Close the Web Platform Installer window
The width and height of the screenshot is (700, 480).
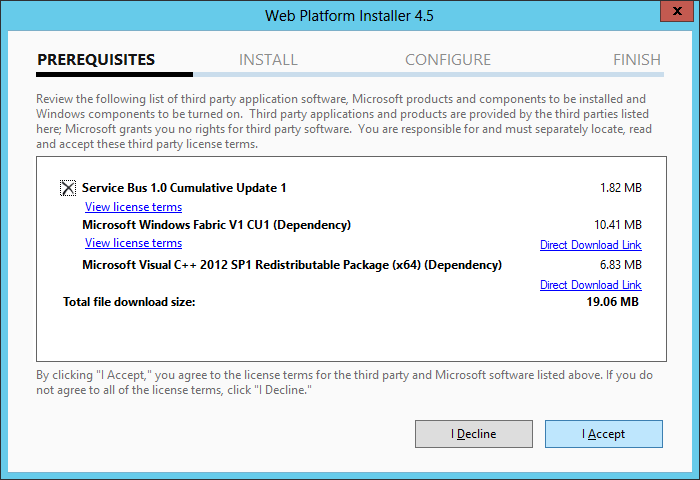click(677, 11)
